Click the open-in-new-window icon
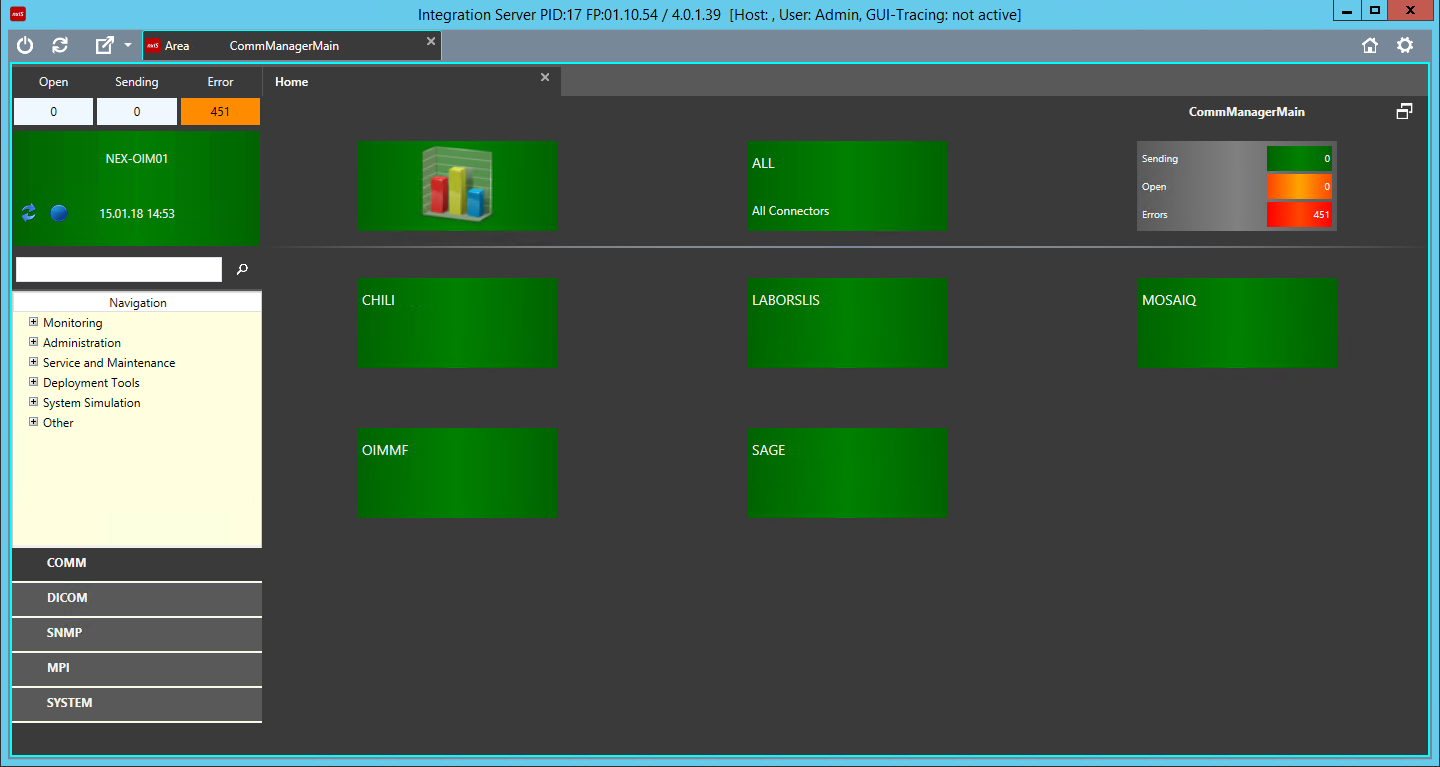This screenshot has width=1440, height=767. 104,45
